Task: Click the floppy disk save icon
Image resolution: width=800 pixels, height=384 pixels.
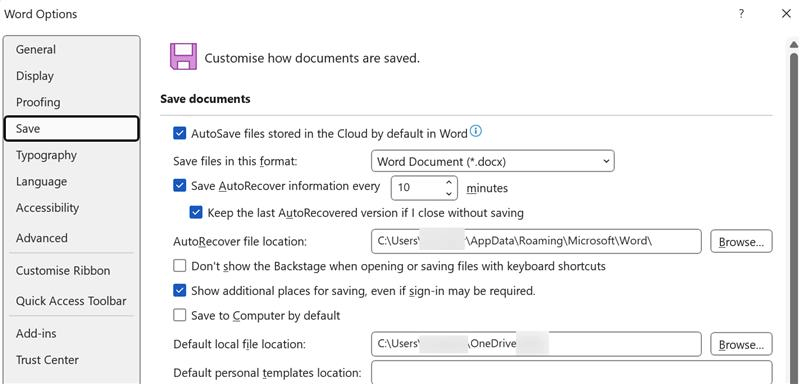Action: [183, 57]
